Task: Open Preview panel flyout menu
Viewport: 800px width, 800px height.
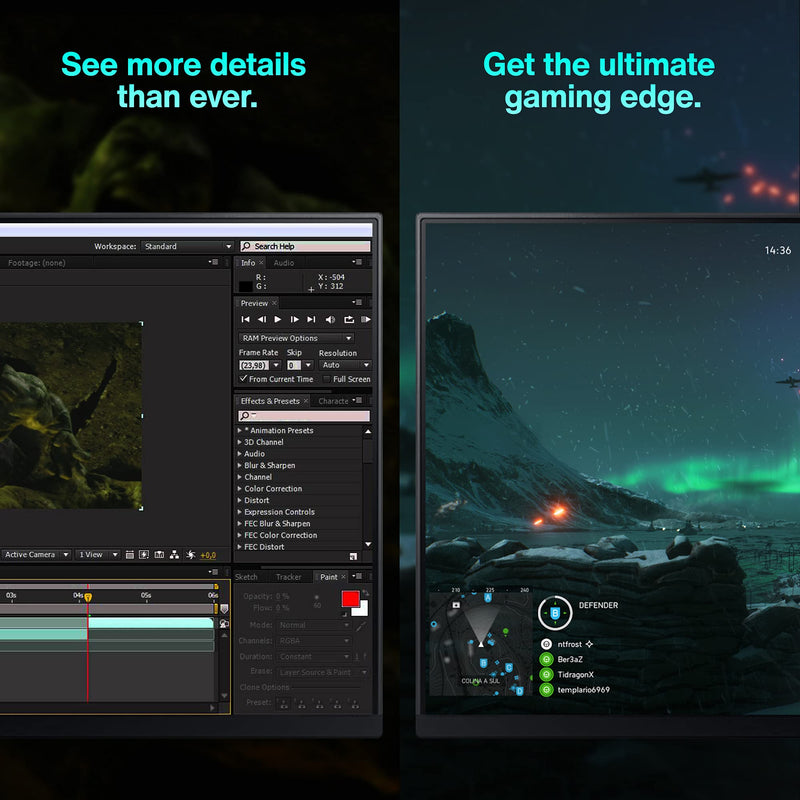Action: pyautogui.click(x=357, y=303)
